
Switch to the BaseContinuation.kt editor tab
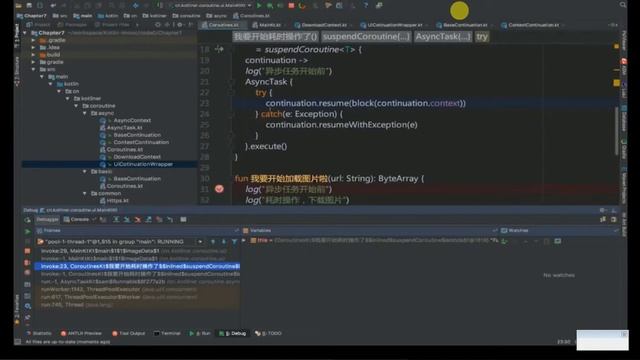point(465,25)
